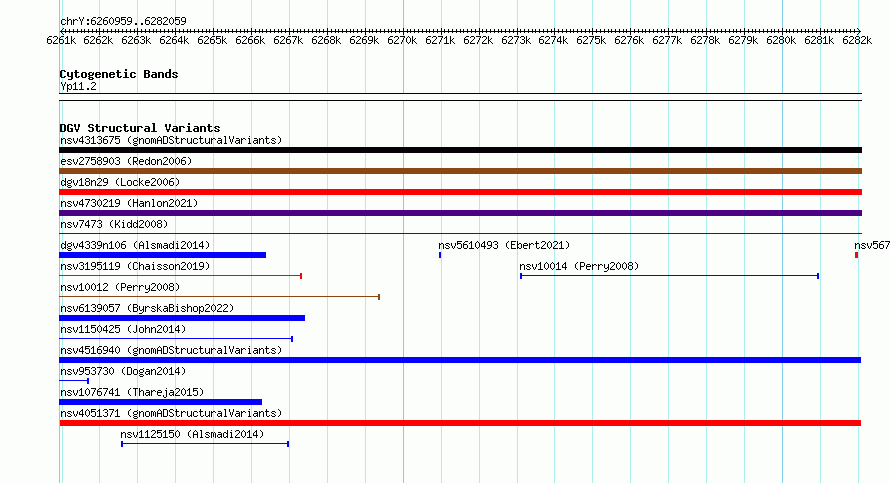Click the nsv1076741 (Thareja2015) label
890x483 pixels.
[x=132, y=392]
